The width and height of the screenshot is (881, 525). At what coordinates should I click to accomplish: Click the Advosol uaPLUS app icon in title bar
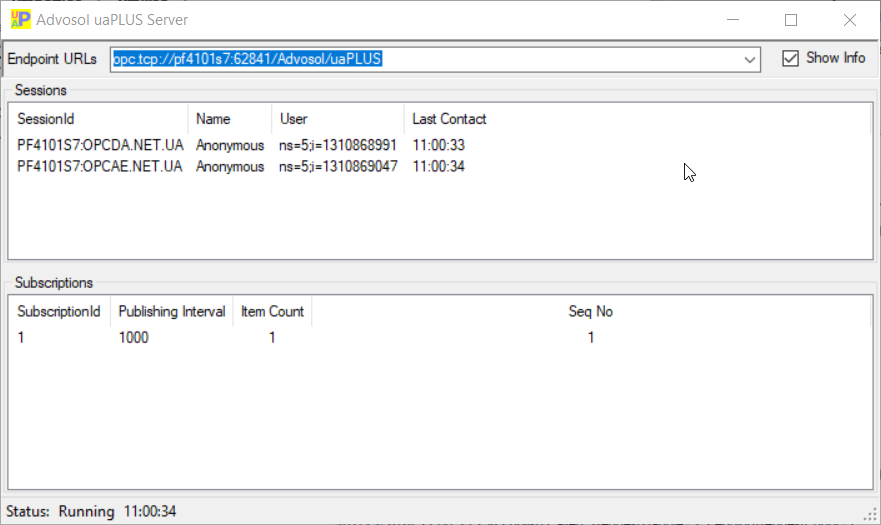[x=21, y=20]
